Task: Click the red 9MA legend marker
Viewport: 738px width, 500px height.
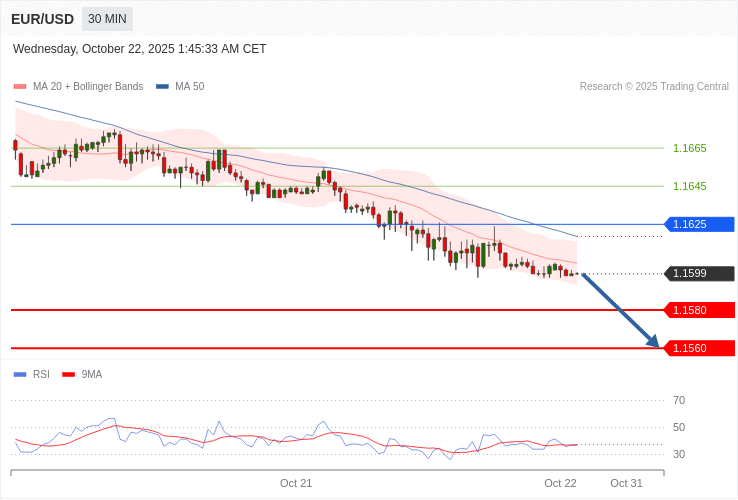Action: pyautogui.click(x=69, y=375)
